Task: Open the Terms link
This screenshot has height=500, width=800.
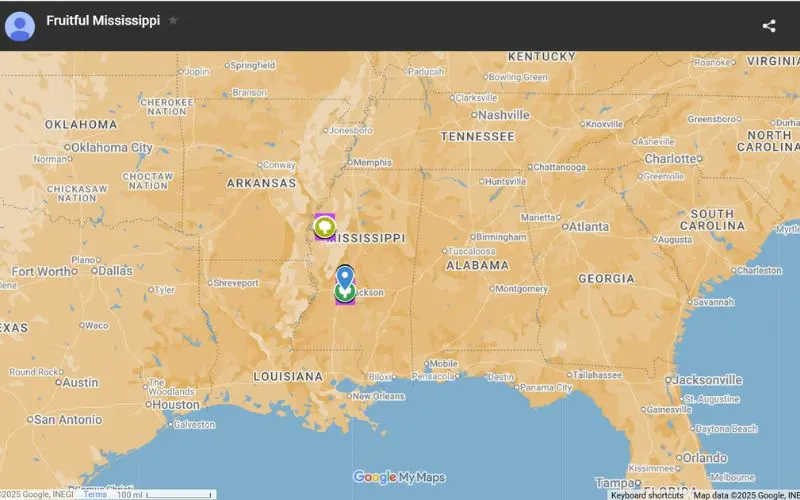Action: click(95, 494)
